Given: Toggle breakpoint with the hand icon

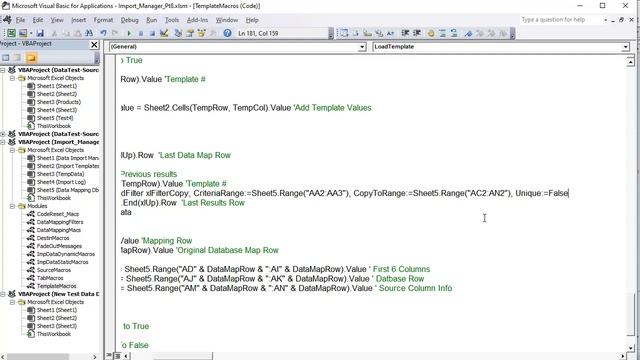Looking at the screenshot, I should (431, 33).
